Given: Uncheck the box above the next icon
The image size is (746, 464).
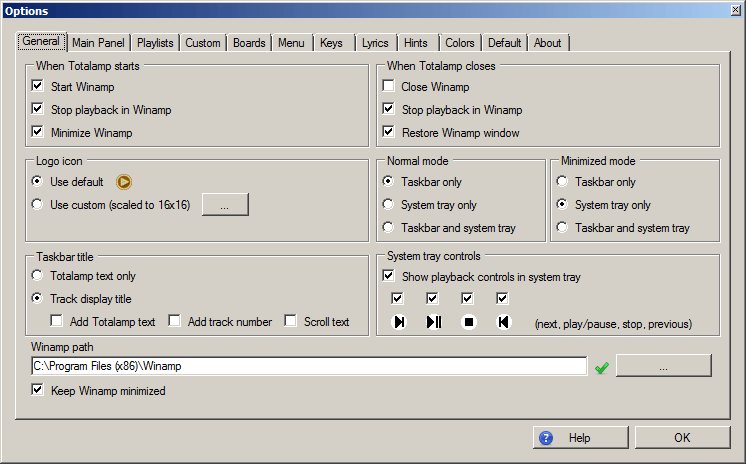Looking at the screenshot, I should pos(397,298).
